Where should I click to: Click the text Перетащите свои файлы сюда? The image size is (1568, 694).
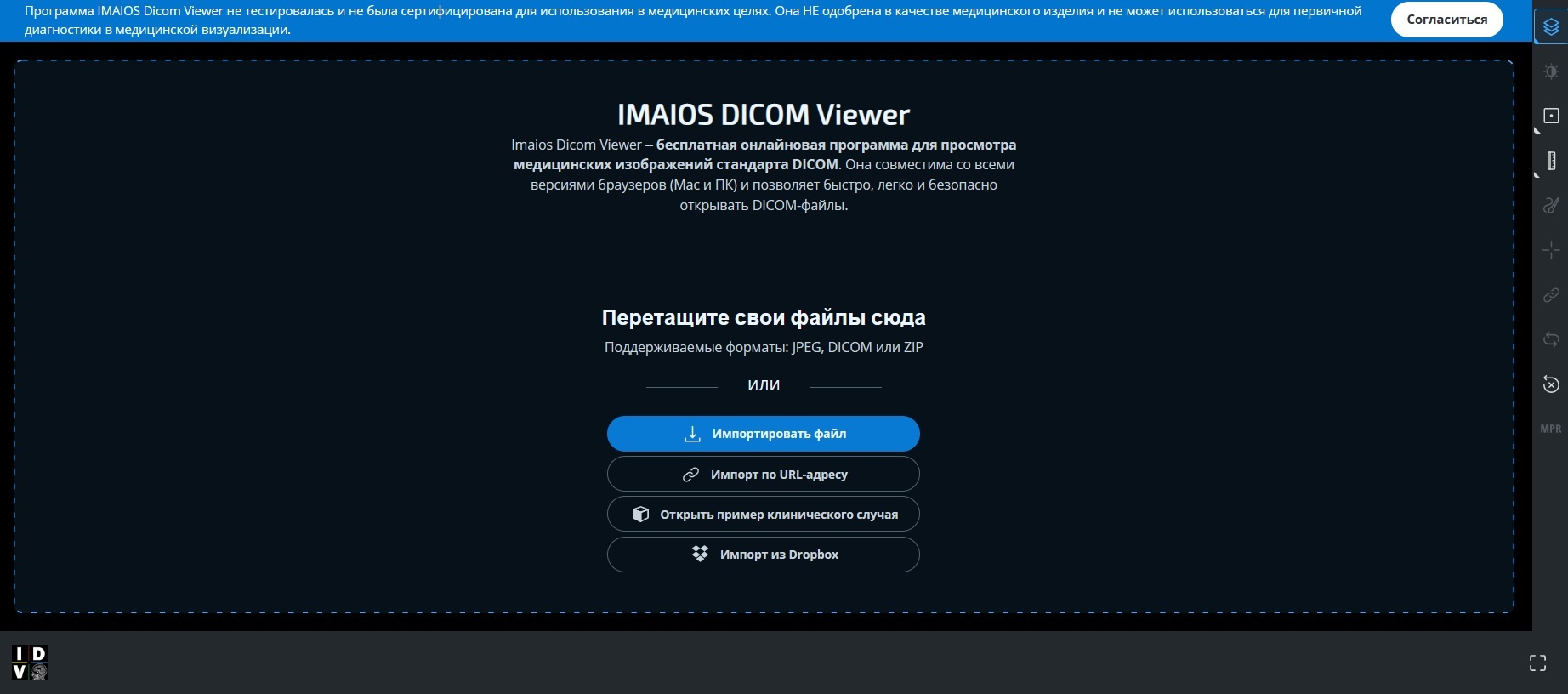(764, 317)
